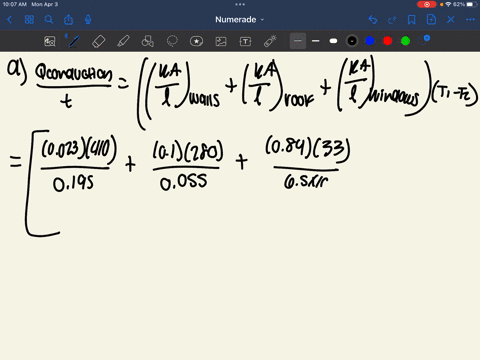Pick the blue pen color

370,41
